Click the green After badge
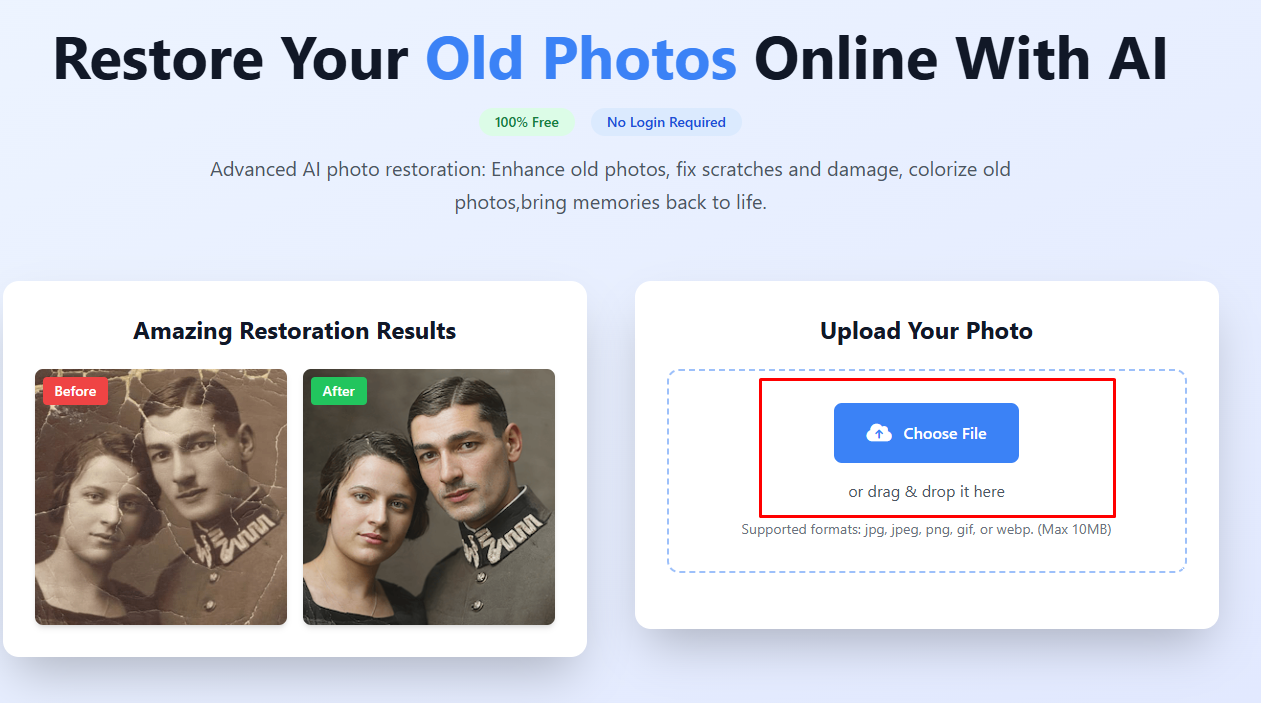Screen dimensions: 1261x703 point(338,391)
